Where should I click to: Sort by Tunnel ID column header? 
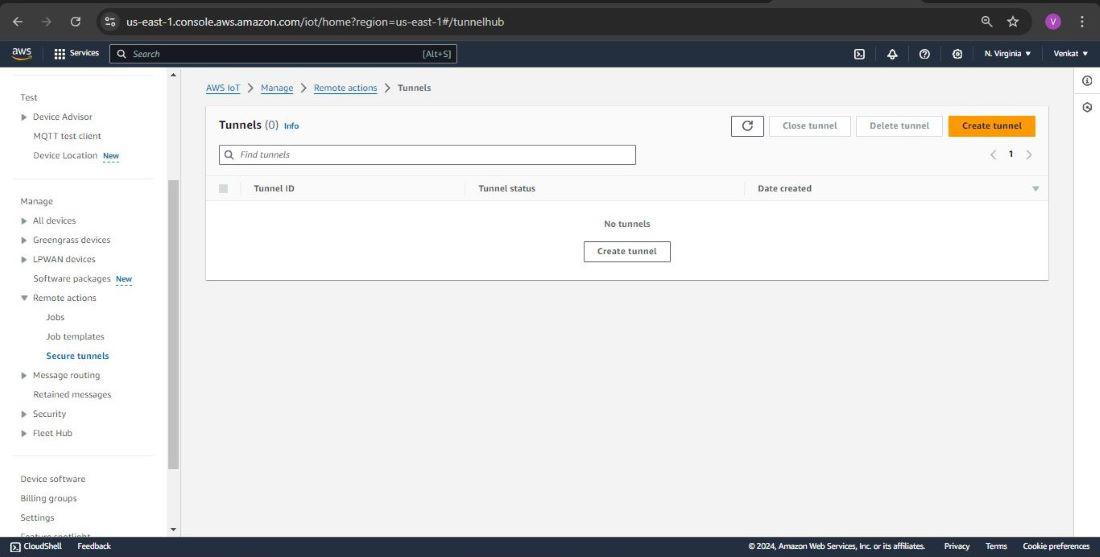(274, 189)
